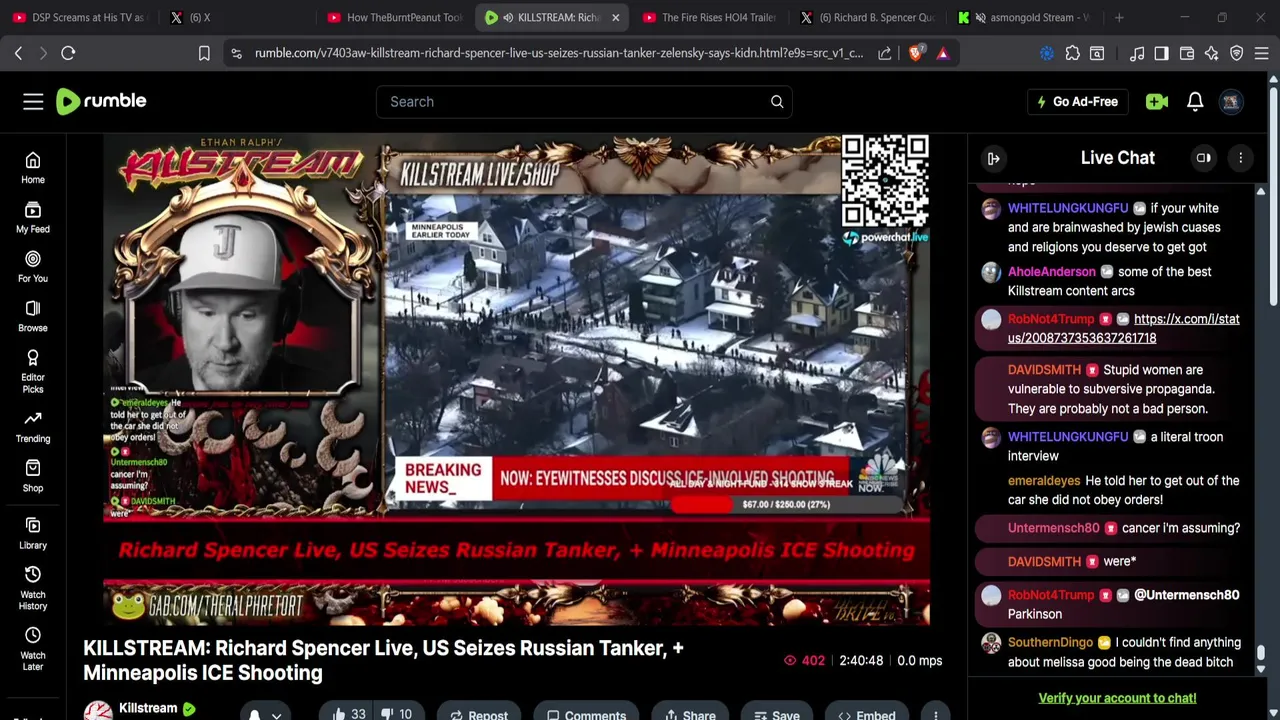This screenshot has width=1280, height=720.
Task: Toggle Live Chat pop-out view
Action: [x=1204, y=158]
